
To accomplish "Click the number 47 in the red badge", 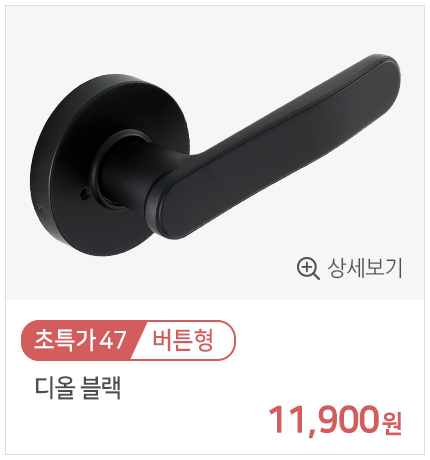I will coord(113,340).
